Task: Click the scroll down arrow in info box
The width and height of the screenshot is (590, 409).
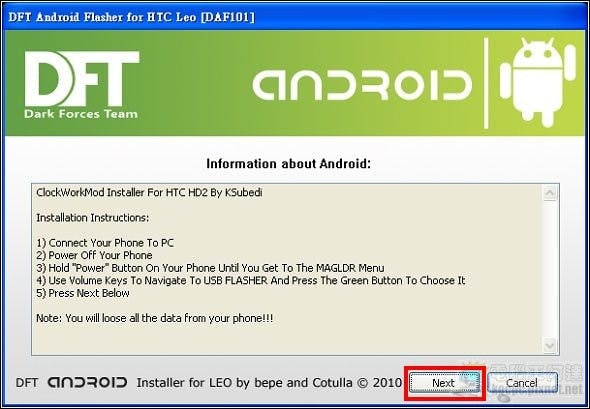Action: [550, 345]
